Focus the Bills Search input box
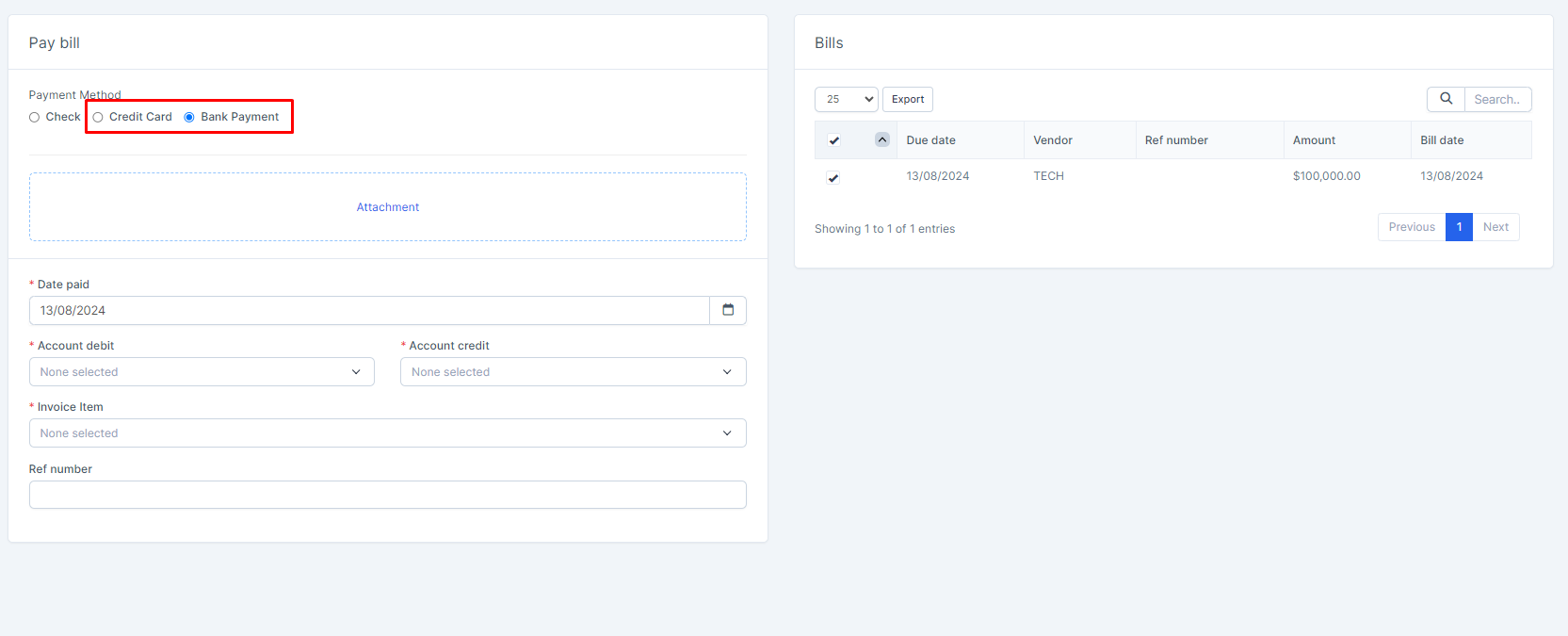 click(x=1496, y=99)
